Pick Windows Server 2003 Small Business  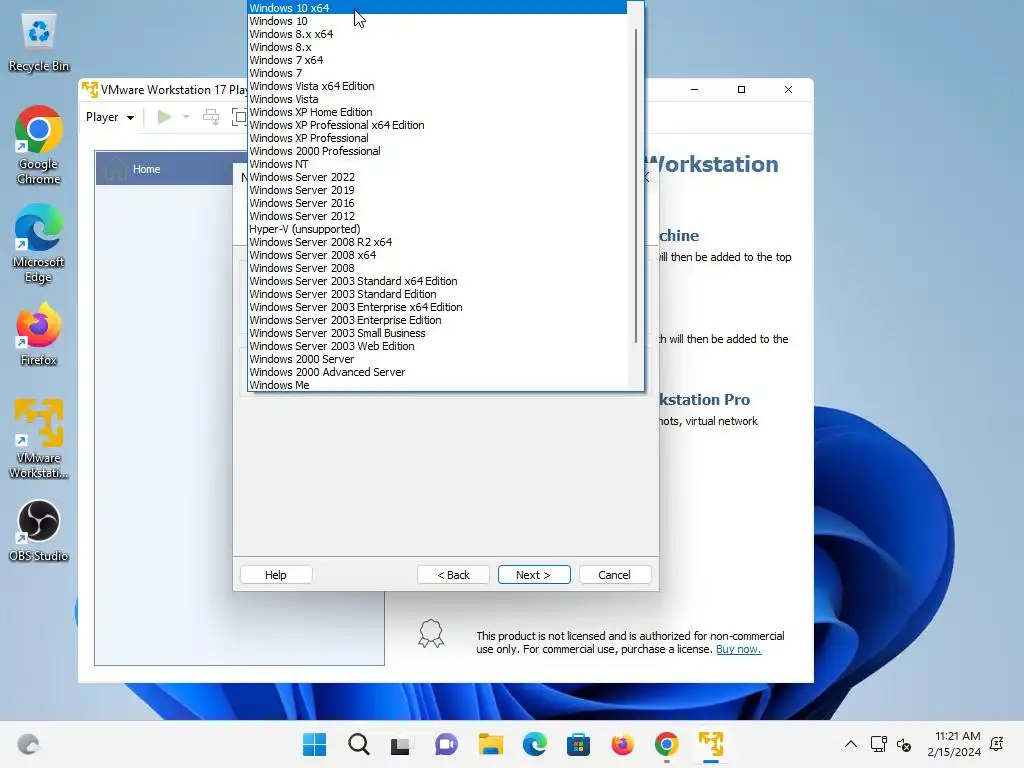tap(437, 333)
